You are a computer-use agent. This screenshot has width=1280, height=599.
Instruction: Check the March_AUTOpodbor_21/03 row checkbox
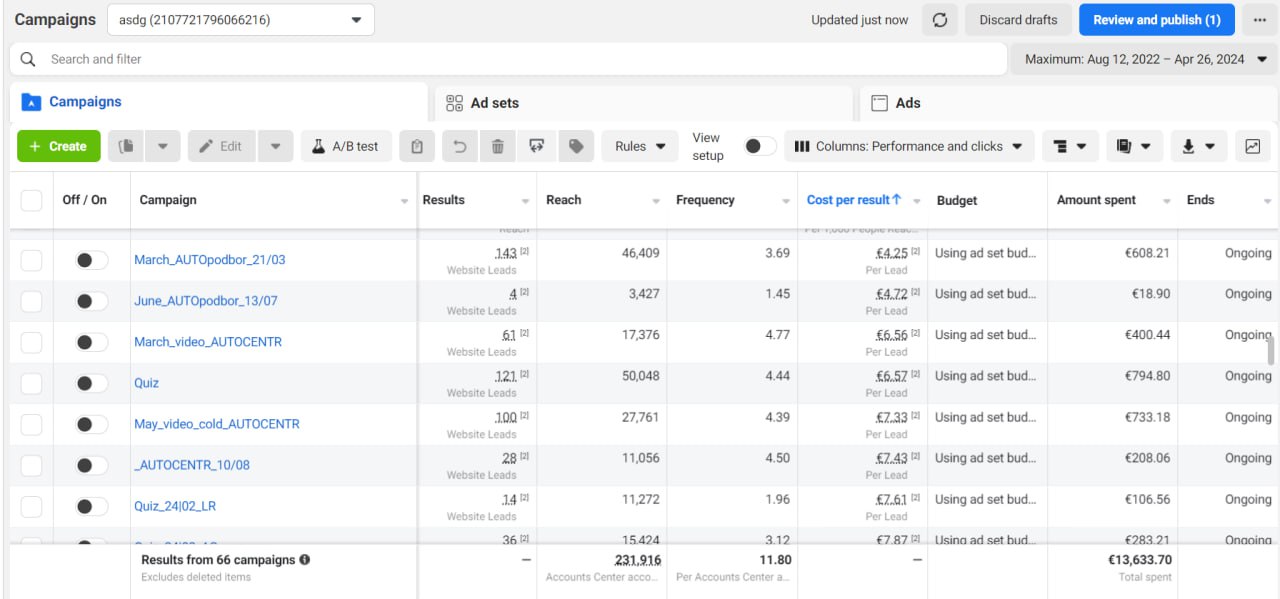32,260
